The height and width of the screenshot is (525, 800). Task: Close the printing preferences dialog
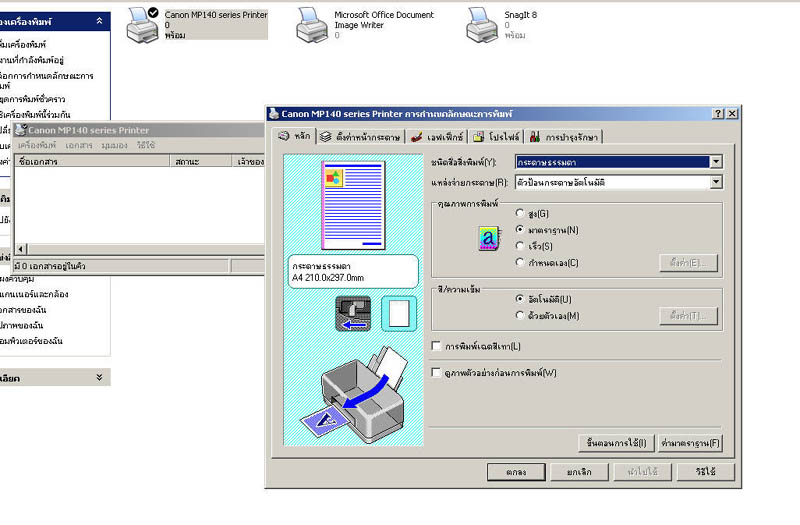click(732, 114)
